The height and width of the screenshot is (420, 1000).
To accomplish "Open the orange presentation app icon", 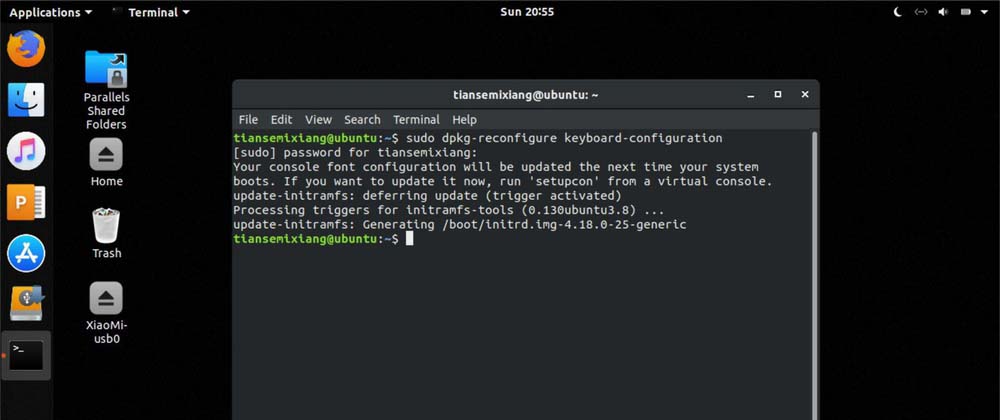I will click(x=26, y=202).
